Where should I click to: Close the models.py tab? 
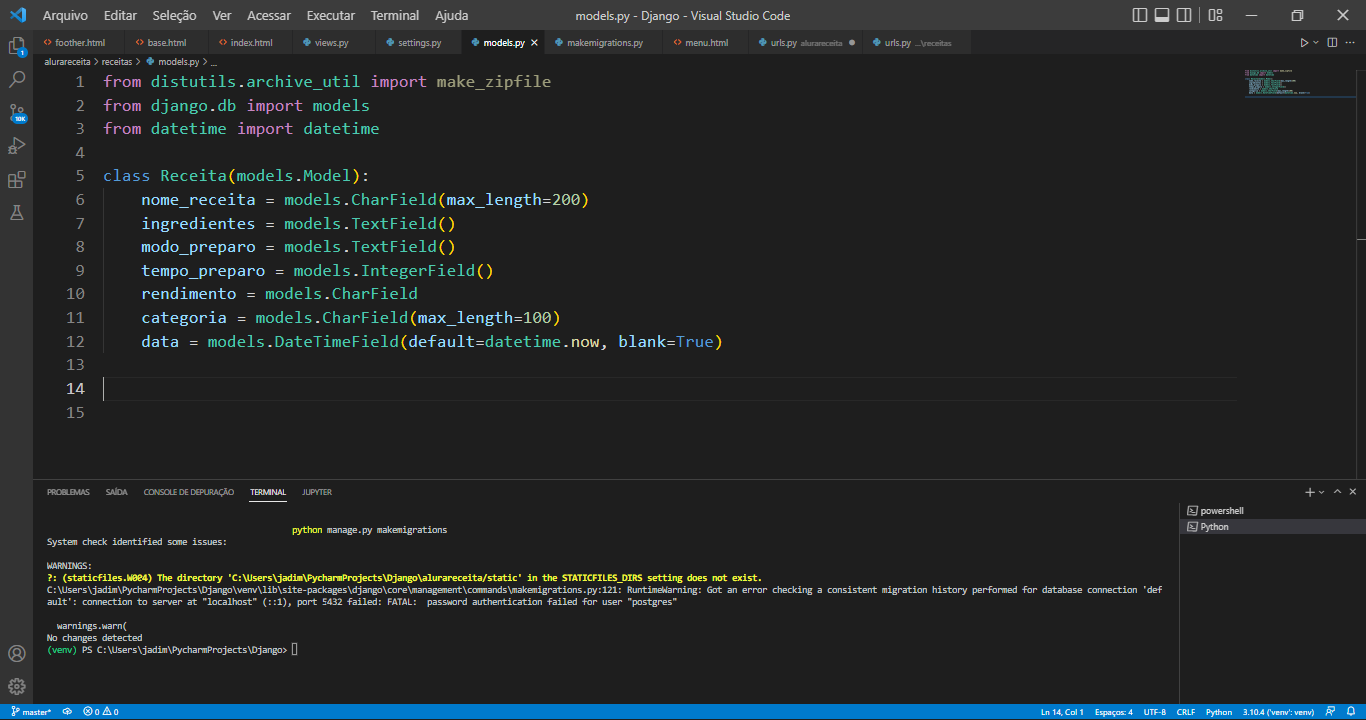pyautogui.click(x=534, y=43)
